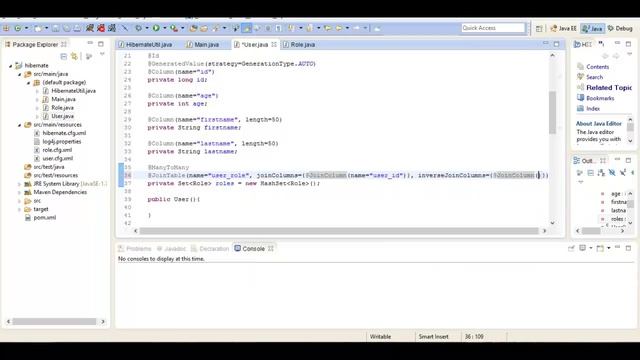
Task: Open the Javadoc tab
Action: click(x=171, y=249)
